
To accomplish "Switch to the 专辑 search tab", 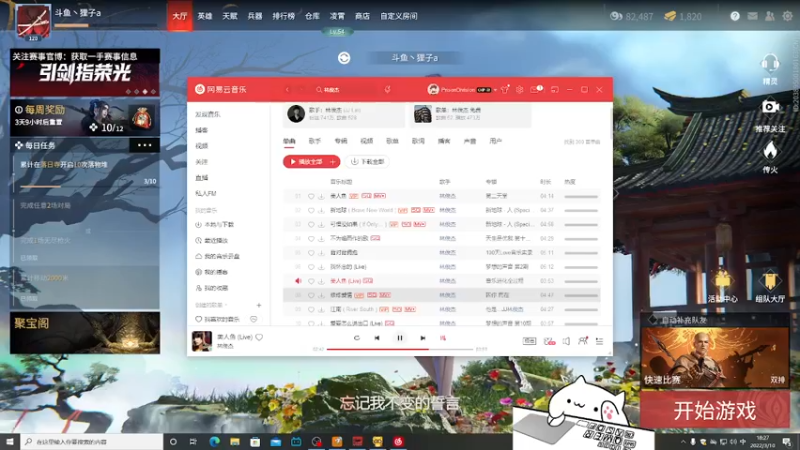I will coord(341,141).
